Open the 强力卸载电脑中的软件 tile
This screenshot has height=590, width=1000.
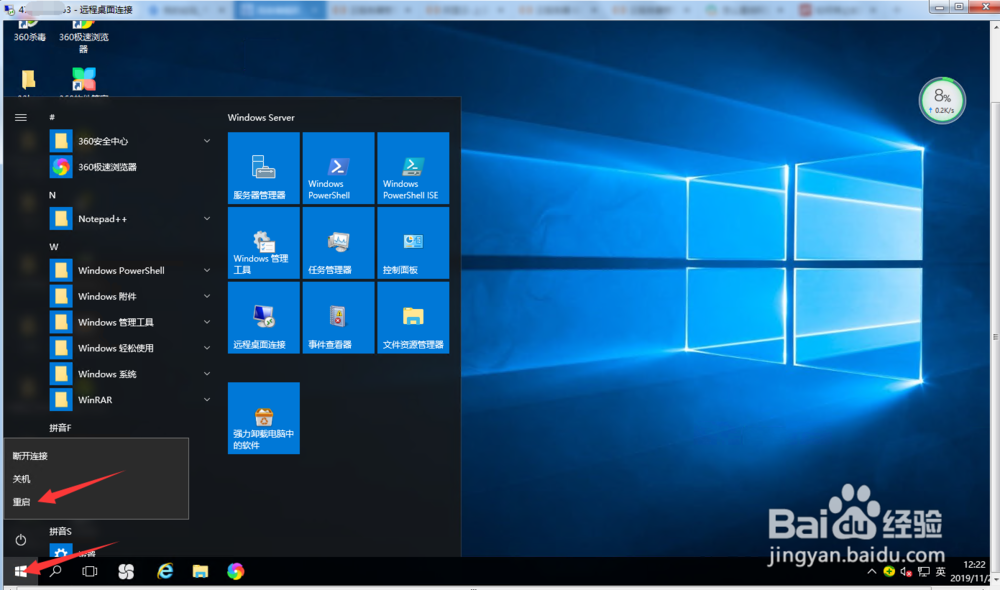[263, 418]
